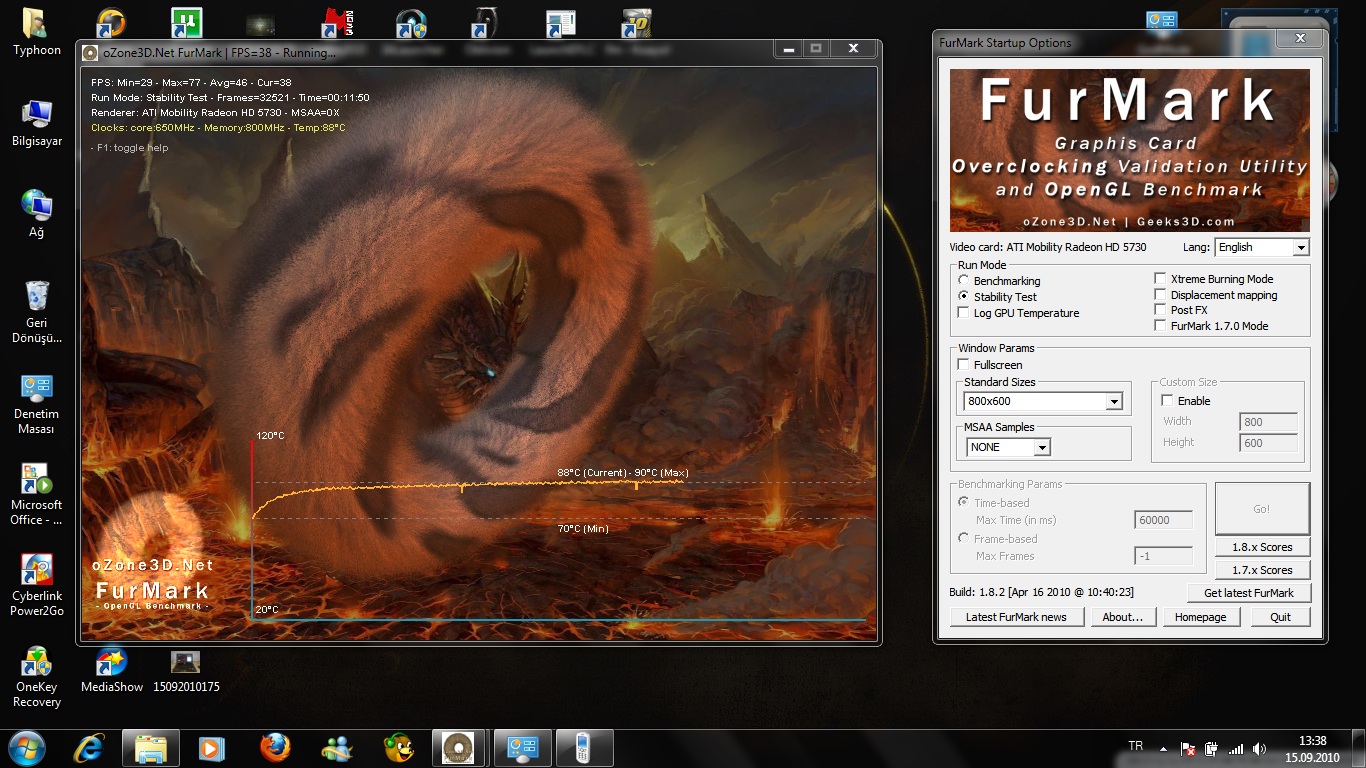Open the Ağ network desktop icon
The width and height of the screenshot is (1366, 768).
click(36, 213)
